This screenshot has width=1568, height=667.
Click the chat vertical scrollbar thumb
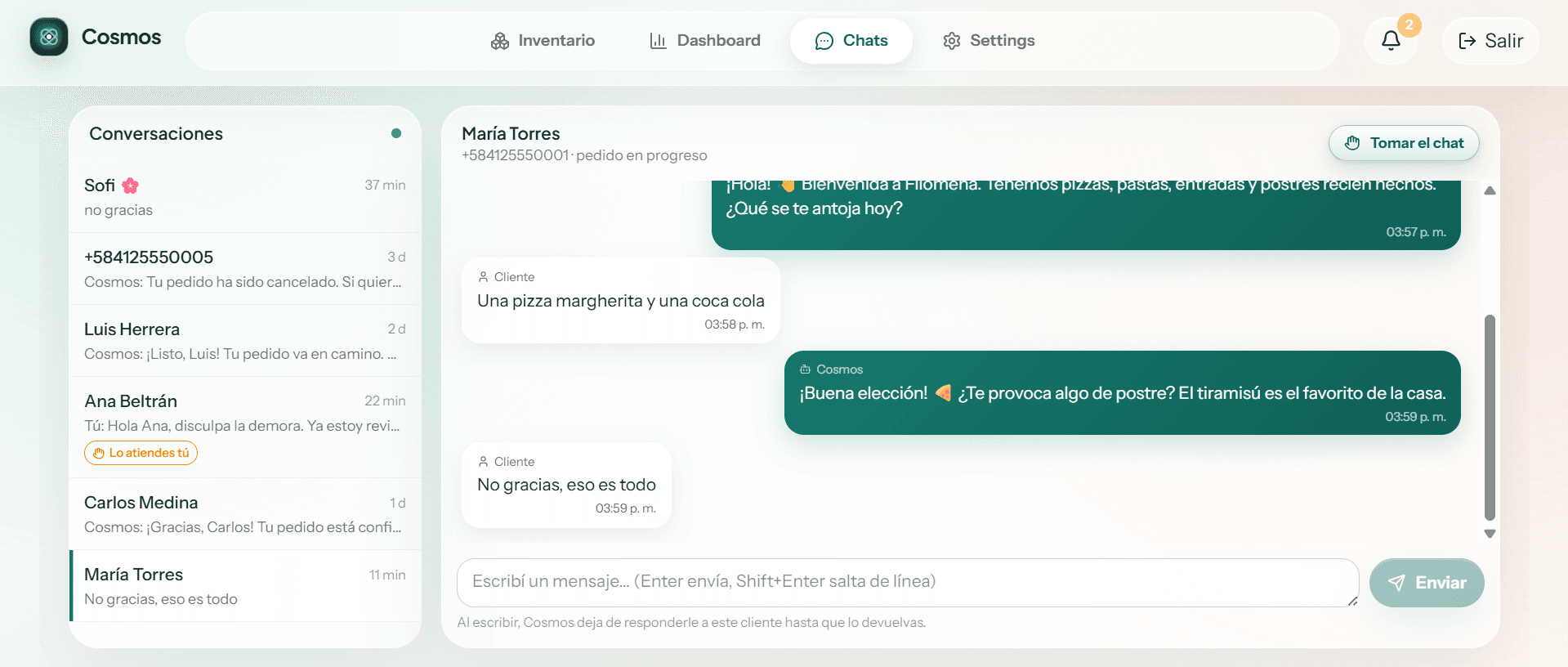[1490, 417]
